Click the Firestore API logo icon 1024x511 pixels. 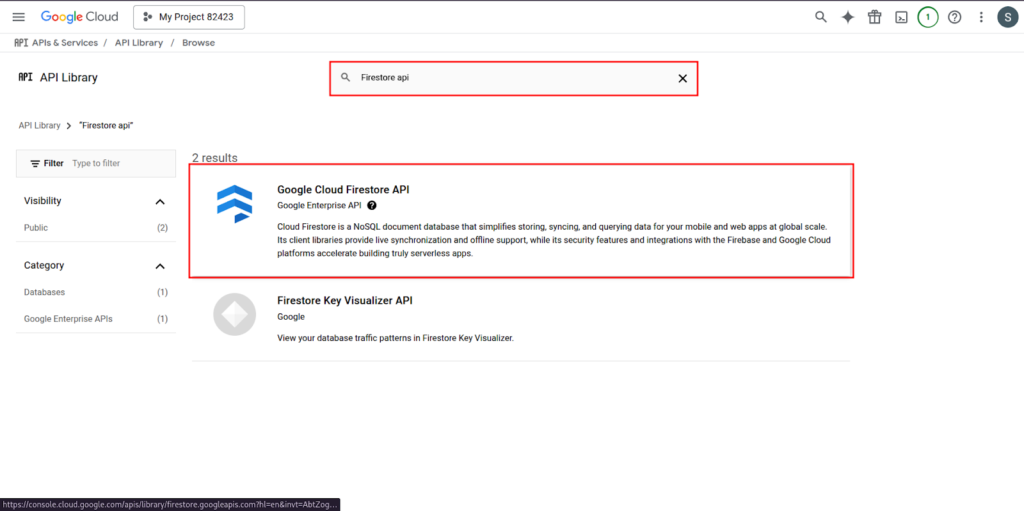234,203
